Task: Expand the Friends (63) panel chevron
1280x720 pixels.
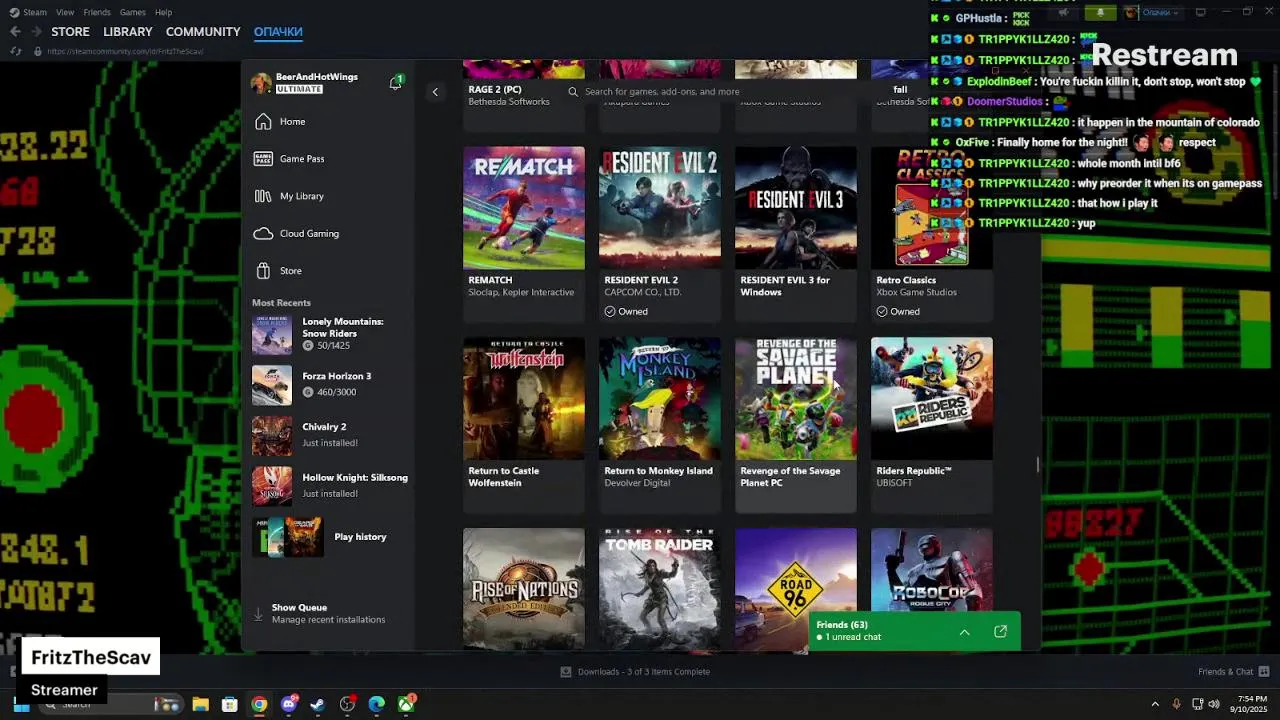Action: tap(964, 632)
